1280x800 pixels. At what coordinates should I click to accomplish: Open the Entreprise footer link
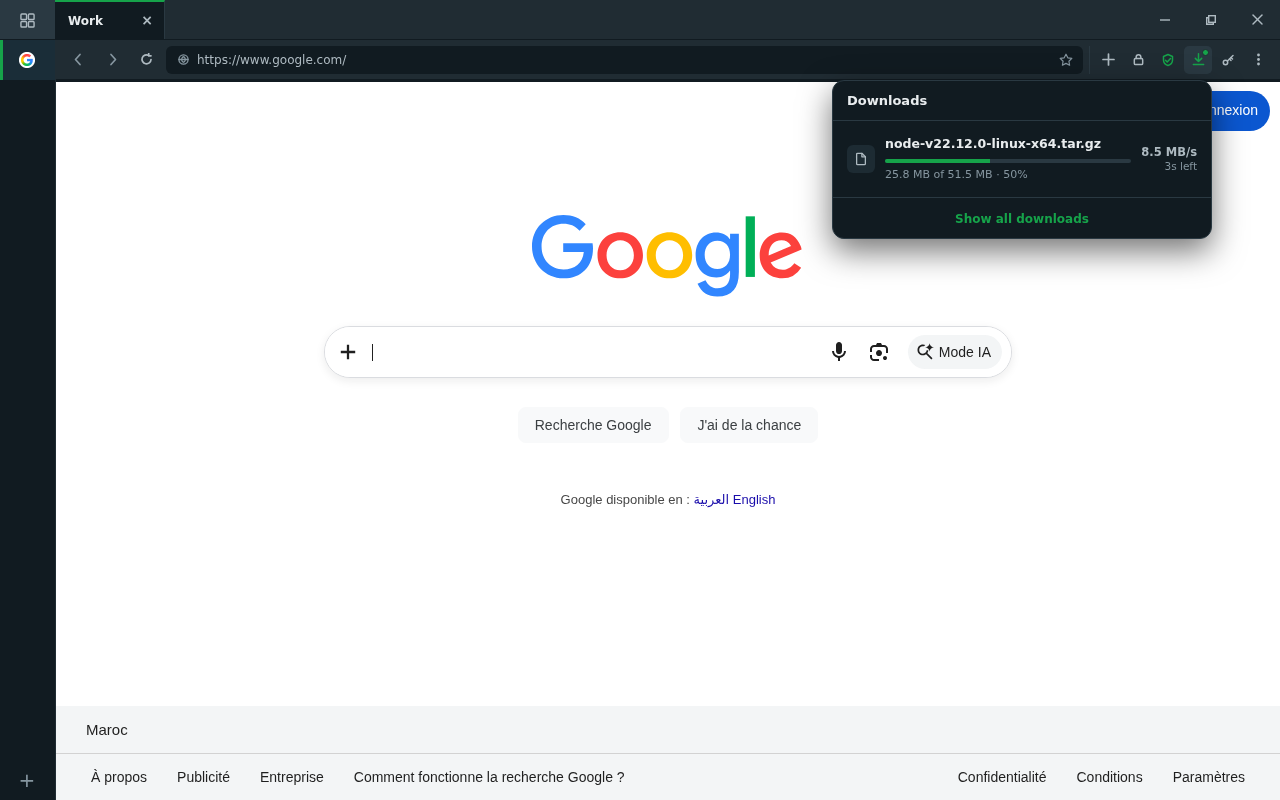(x=292, y=777)
